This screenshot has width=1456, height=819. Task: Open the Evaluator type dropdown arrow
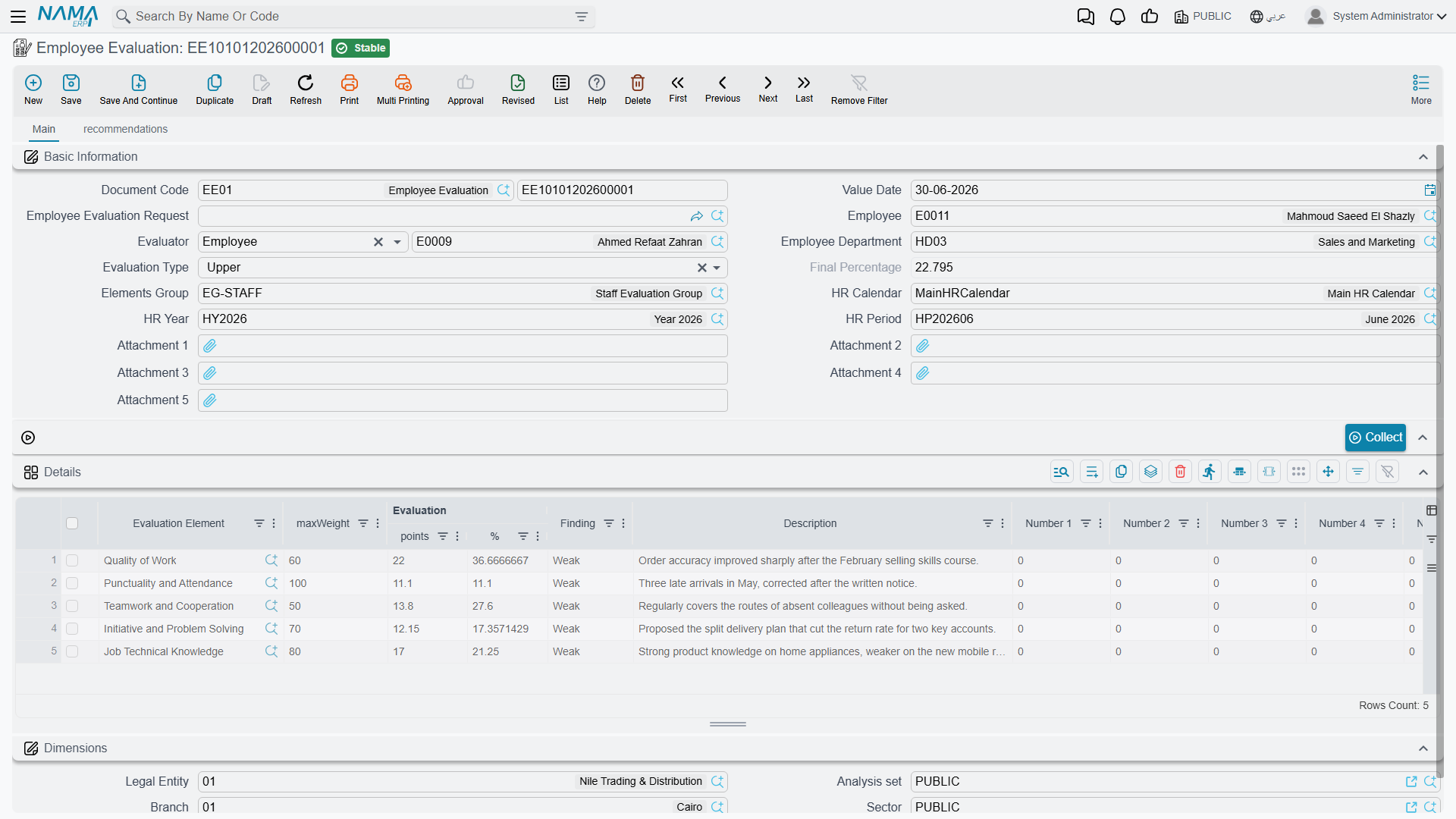click(x=397, y=242)
